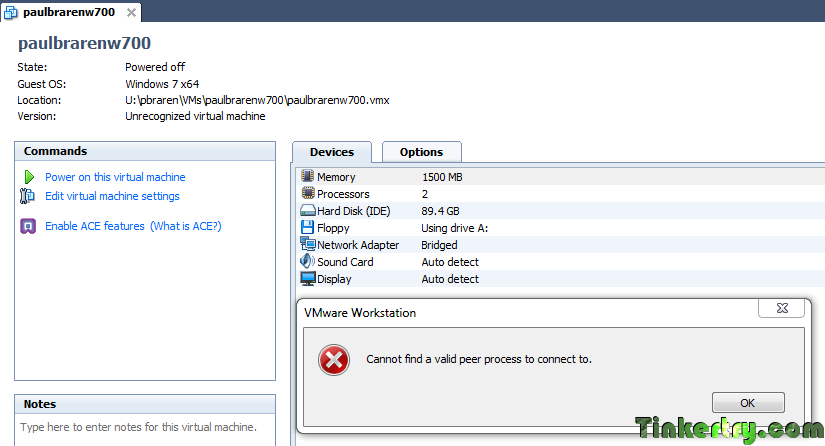Click the 89.4 GB disk value

[x=440, y=211]
